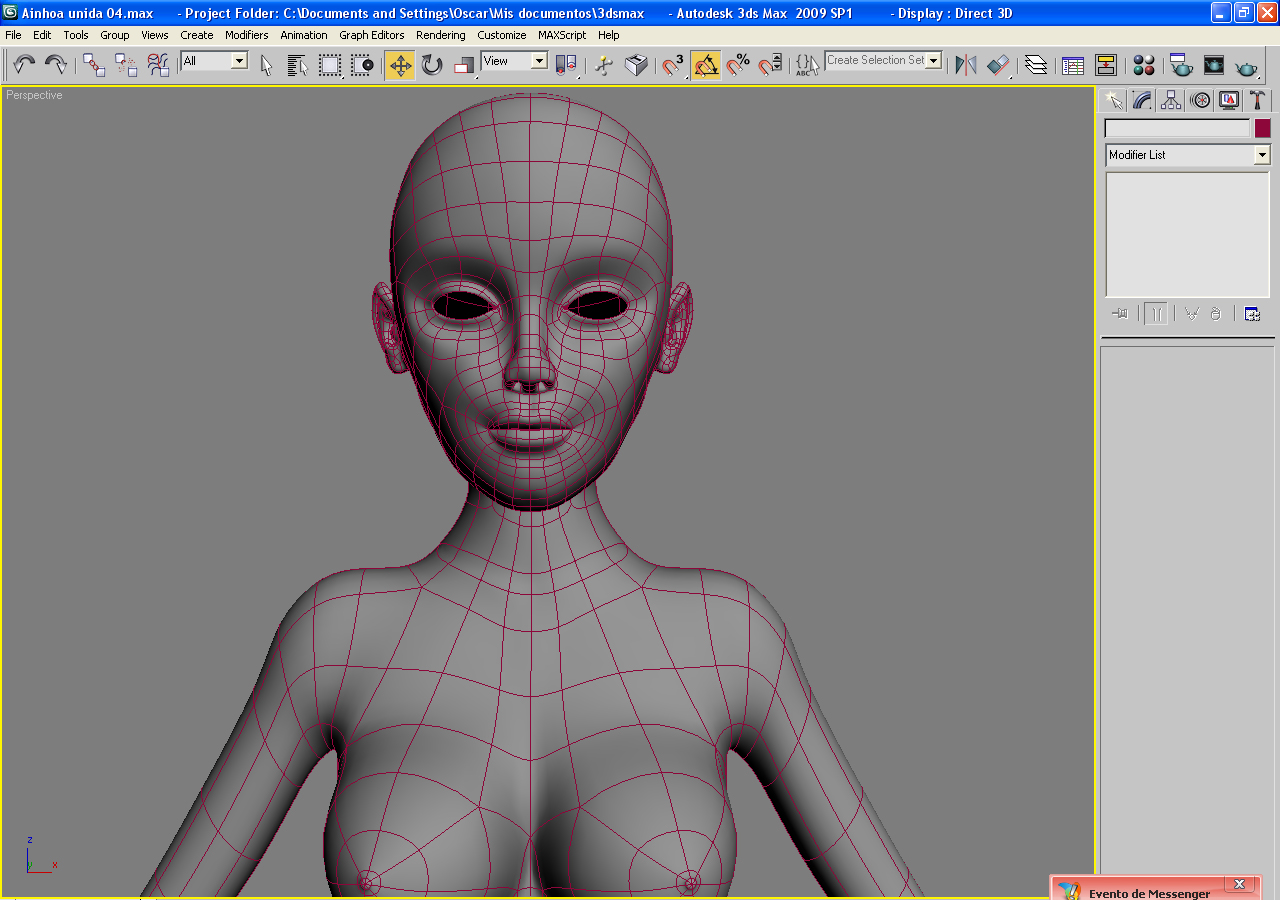Click Remove Modifier from the Stack icon
The height and width of the screenshot is (900, 1280).
(x=1215, y=314)
